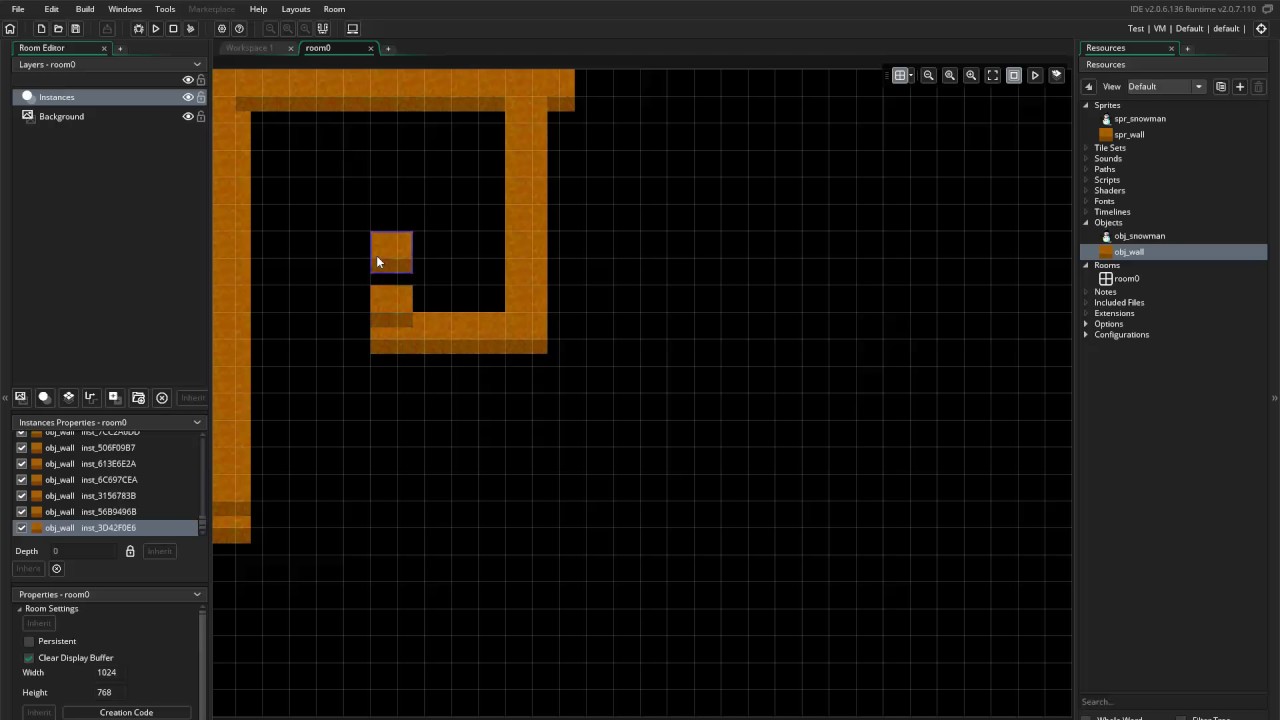Delete the selected layer with the X icon
This screenshot has height=720, width=1280.
[x=162, y=397]
